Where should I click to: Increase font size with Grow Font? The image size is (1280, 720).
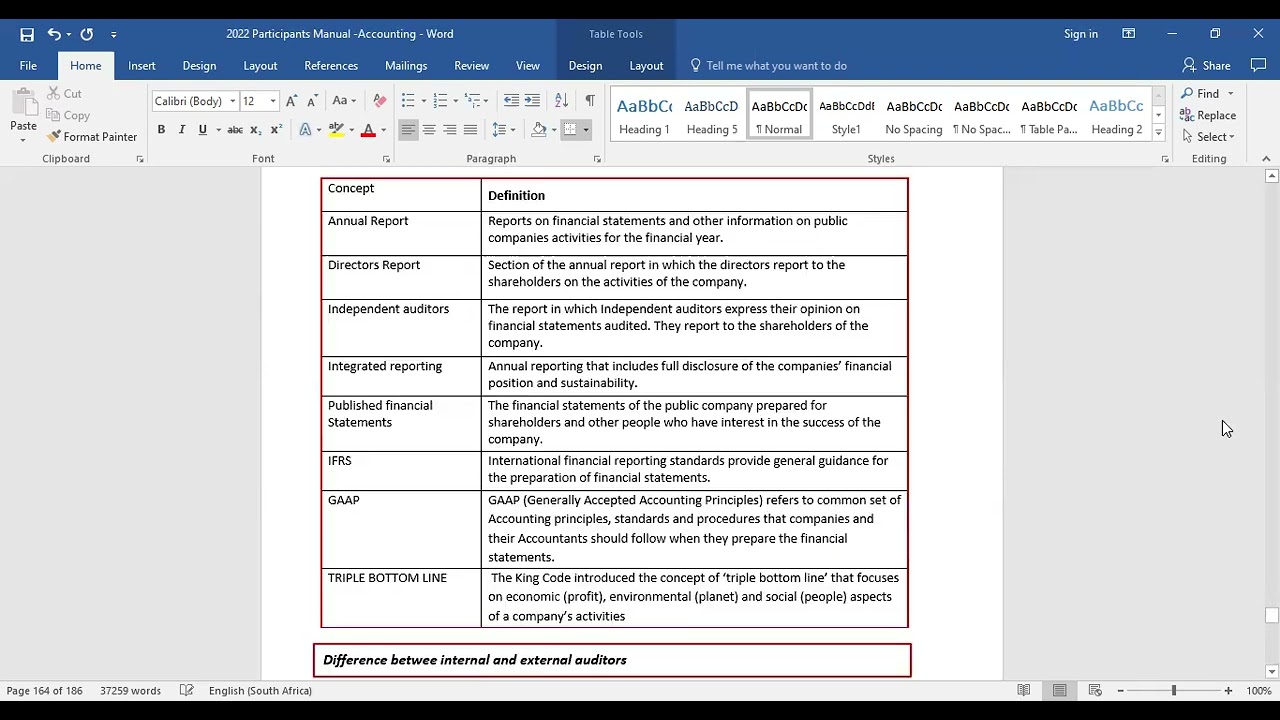click(x=291, y=101)
